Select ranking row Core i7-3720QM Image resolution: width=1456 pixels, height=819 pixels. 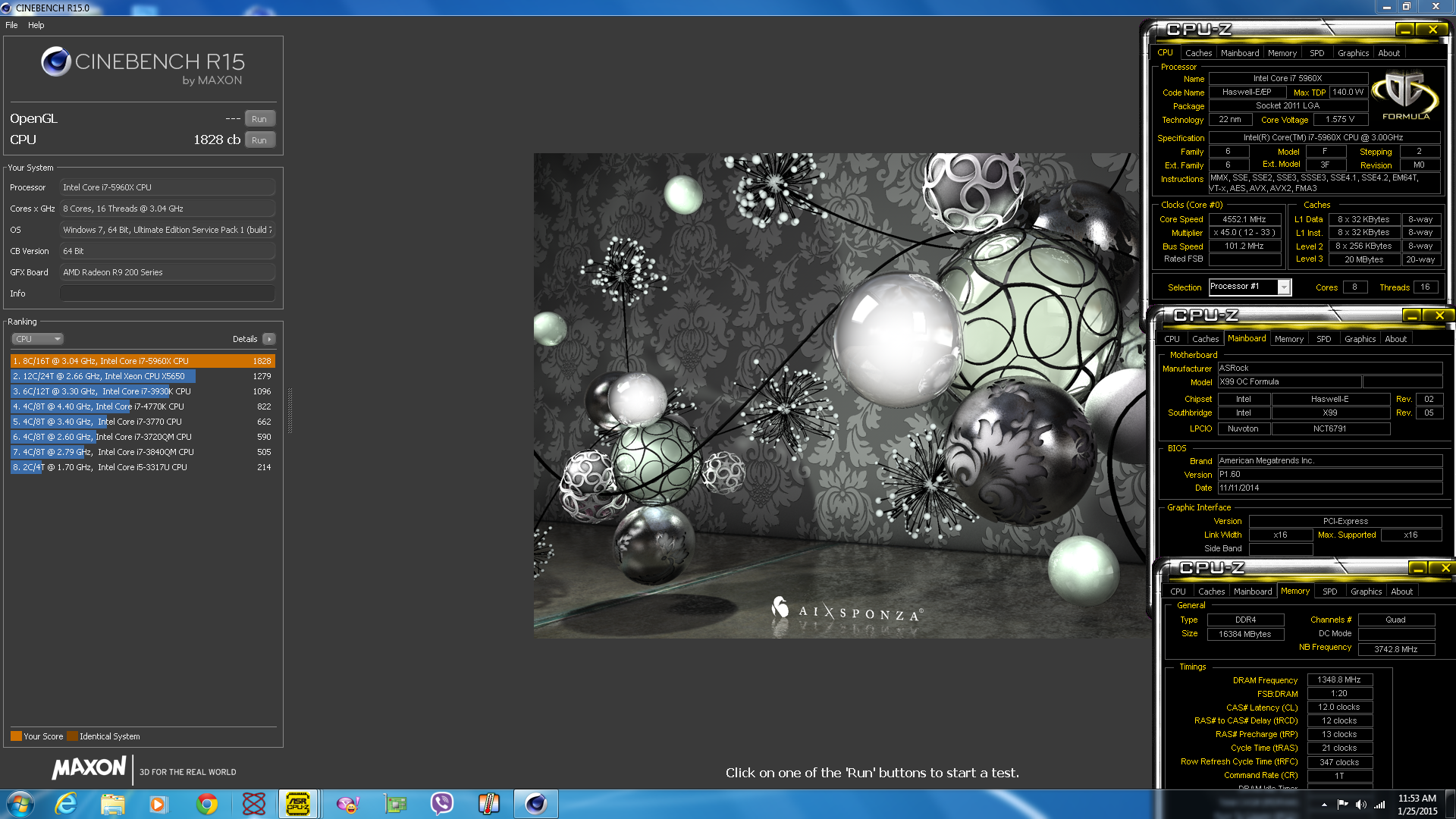click(x=143, y=437)
